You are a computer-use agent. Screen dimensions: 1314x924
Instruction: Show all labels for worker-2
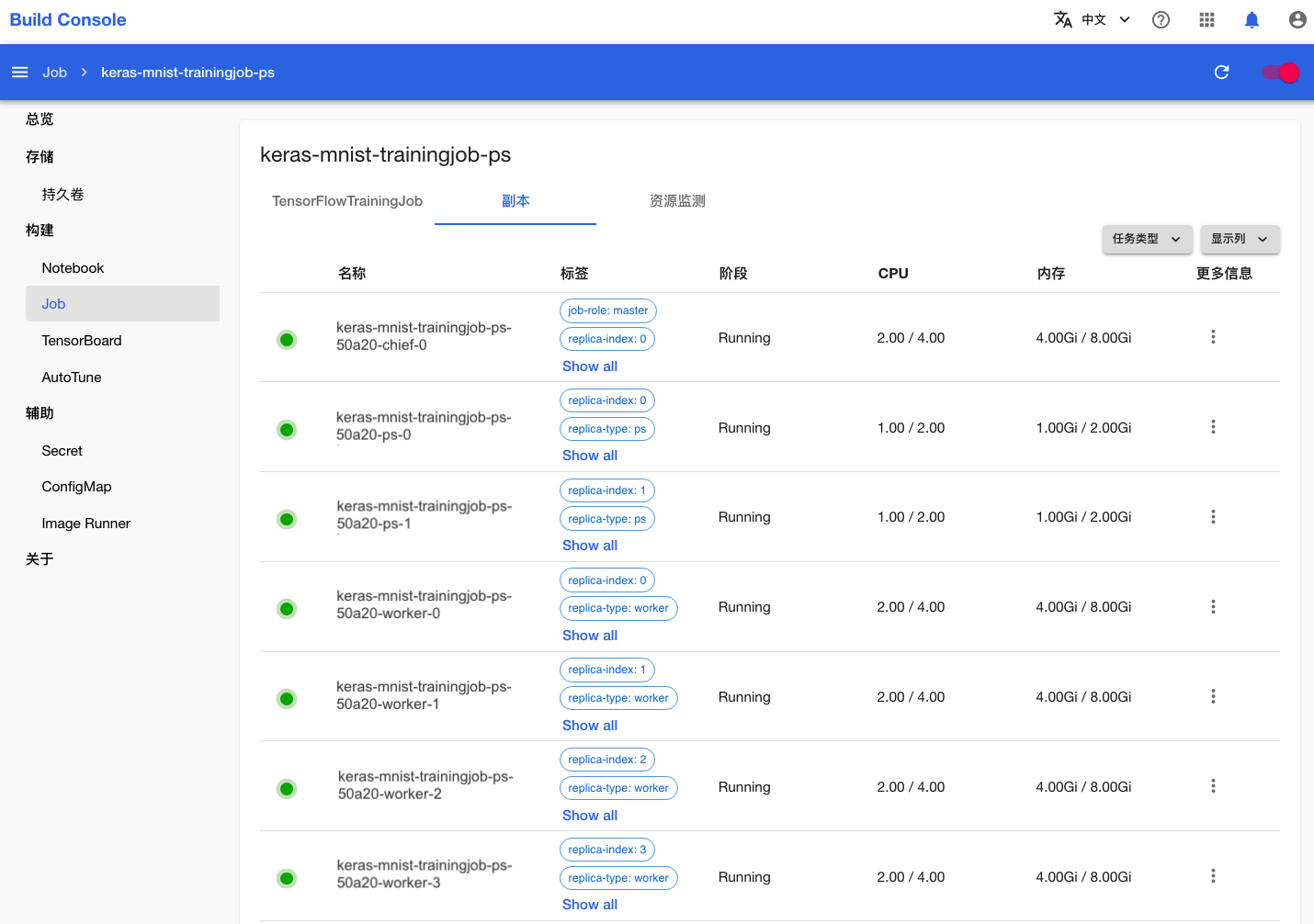(590, 816)
